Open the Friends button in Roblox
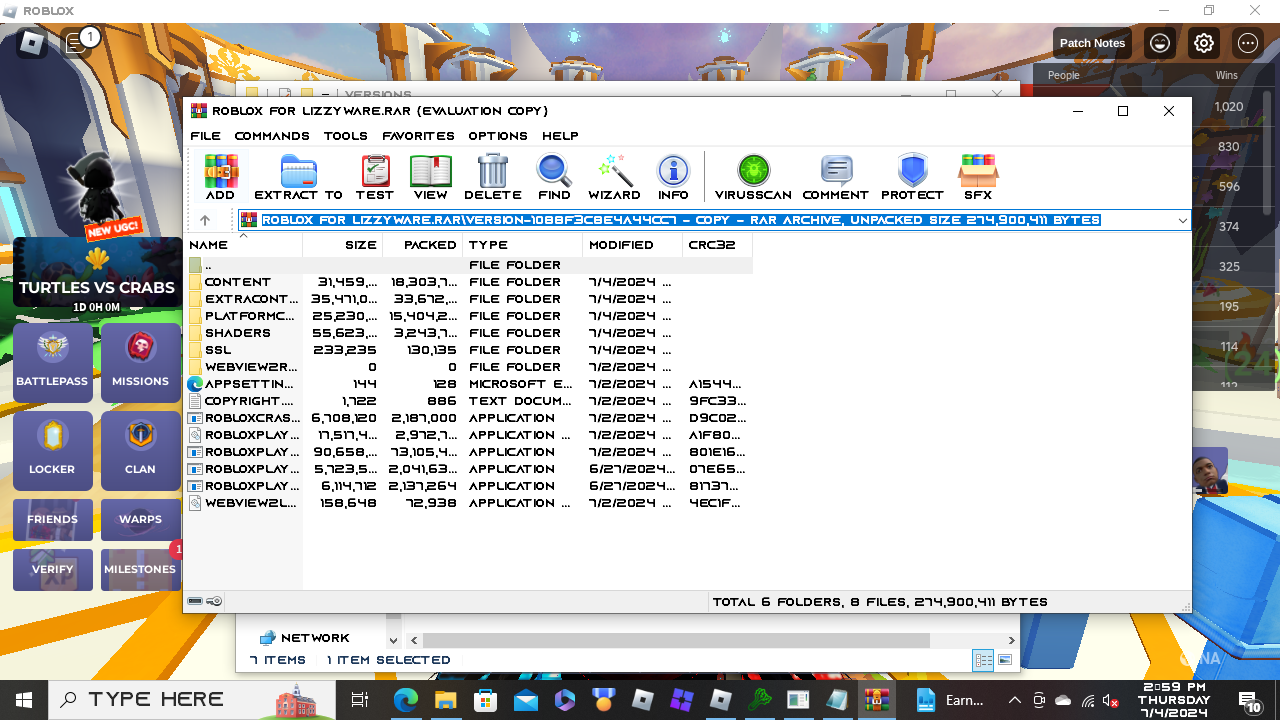This screenshot has height=720, width=1280. click(x=52, y=519)
